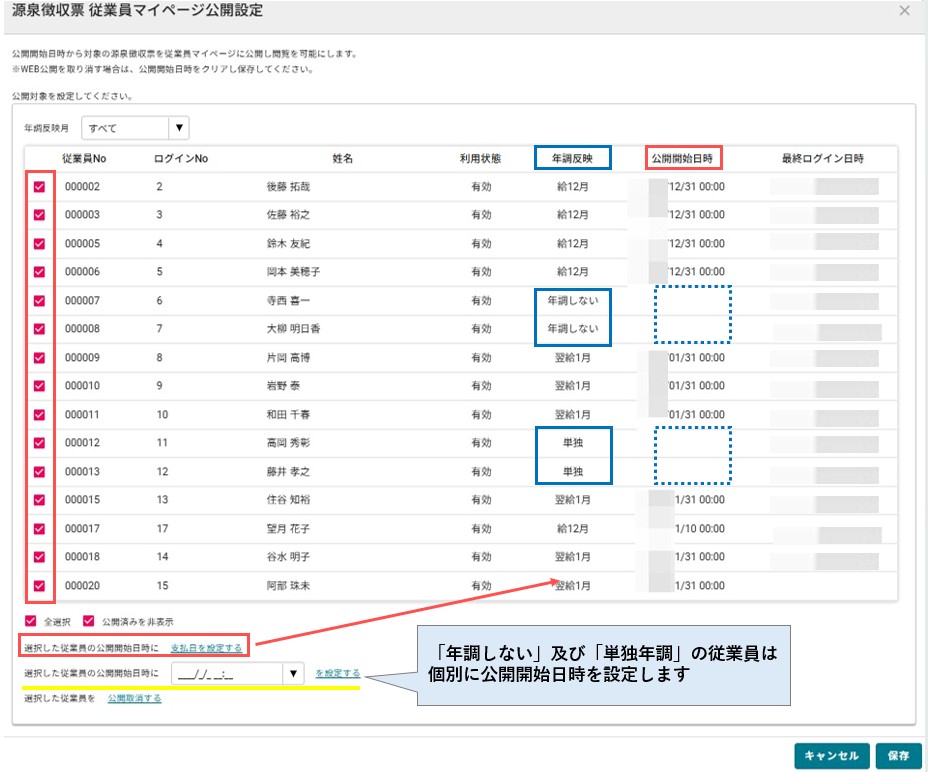Click the を設定する link
The image size is (928, 772).
[337, 674]
